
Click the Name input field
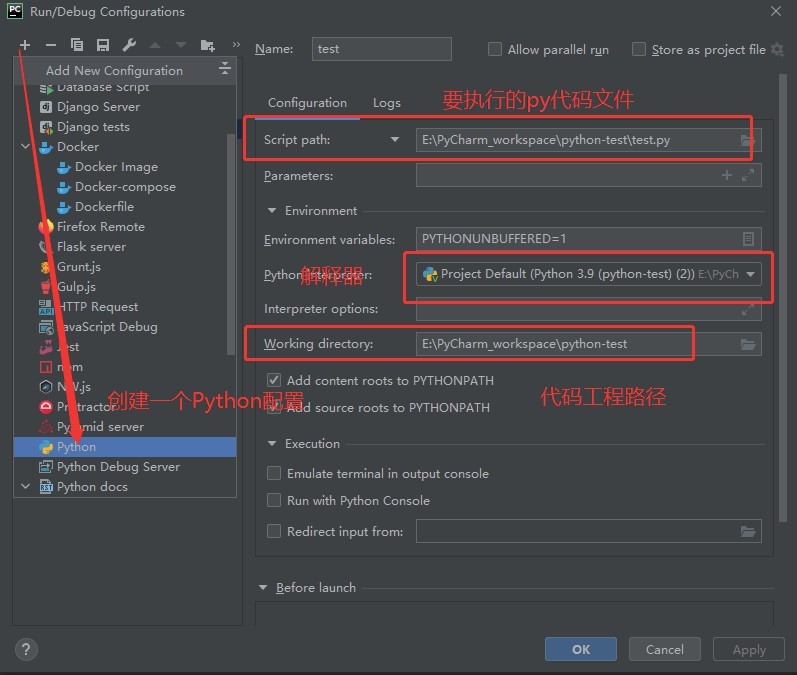pos(381,49)
